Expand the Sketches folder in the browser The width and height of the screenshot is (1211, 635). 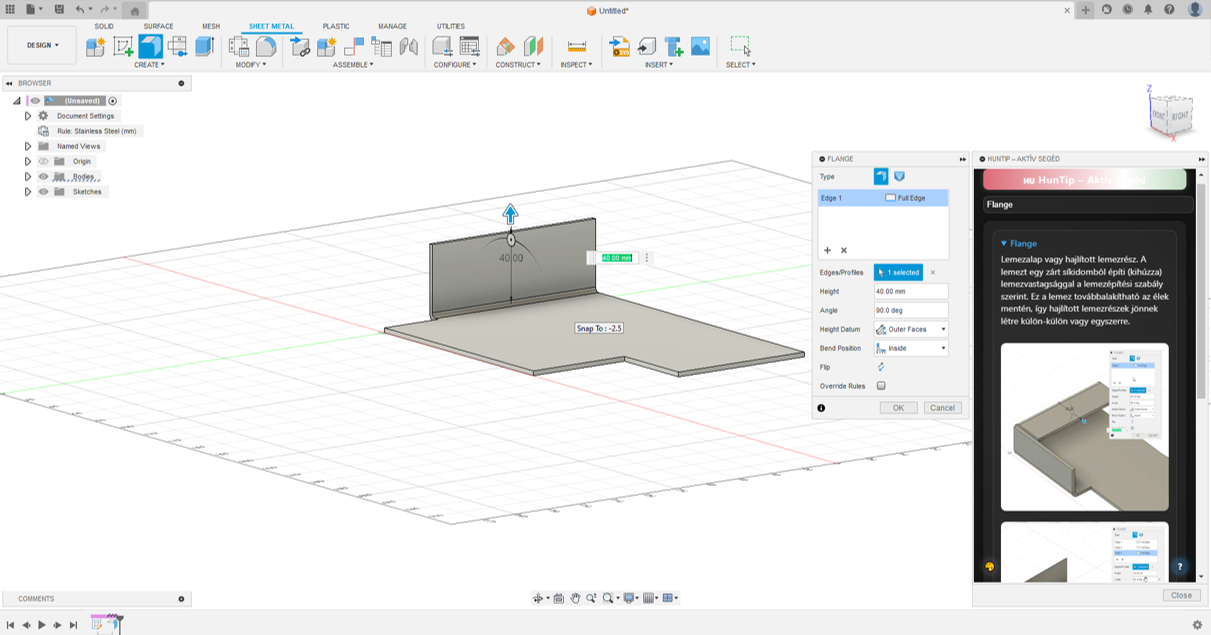pos(28,192)
